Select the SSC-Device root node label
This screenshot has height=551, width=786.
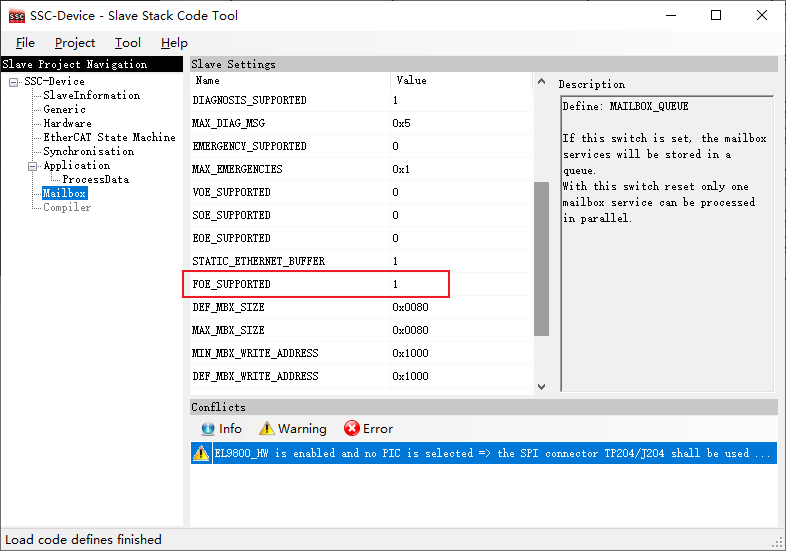[54, 81]
